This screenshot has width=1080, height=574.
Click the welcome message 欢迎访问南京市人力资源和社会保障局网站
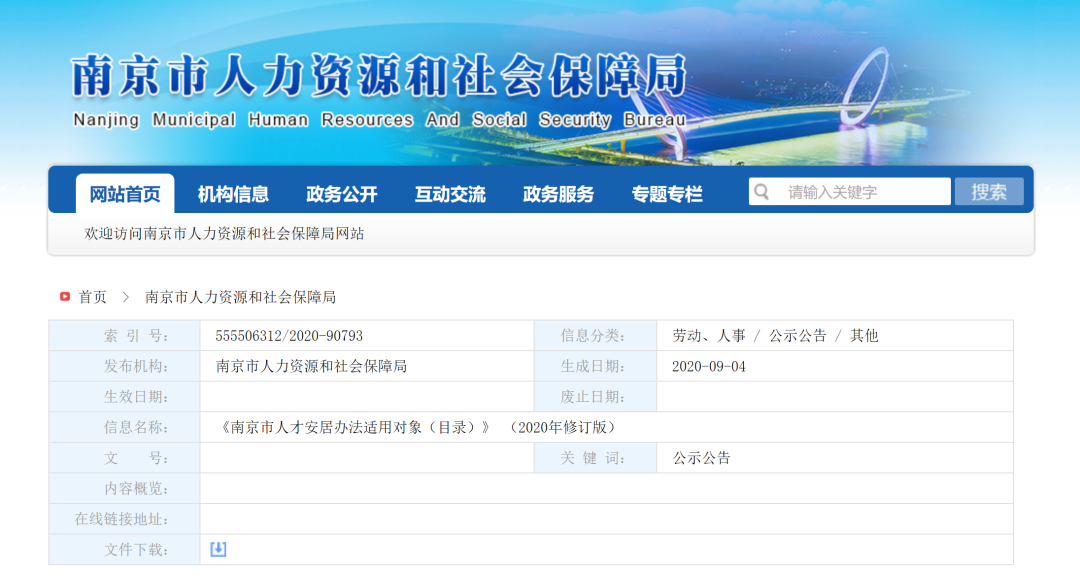click(x=224, y=234)
